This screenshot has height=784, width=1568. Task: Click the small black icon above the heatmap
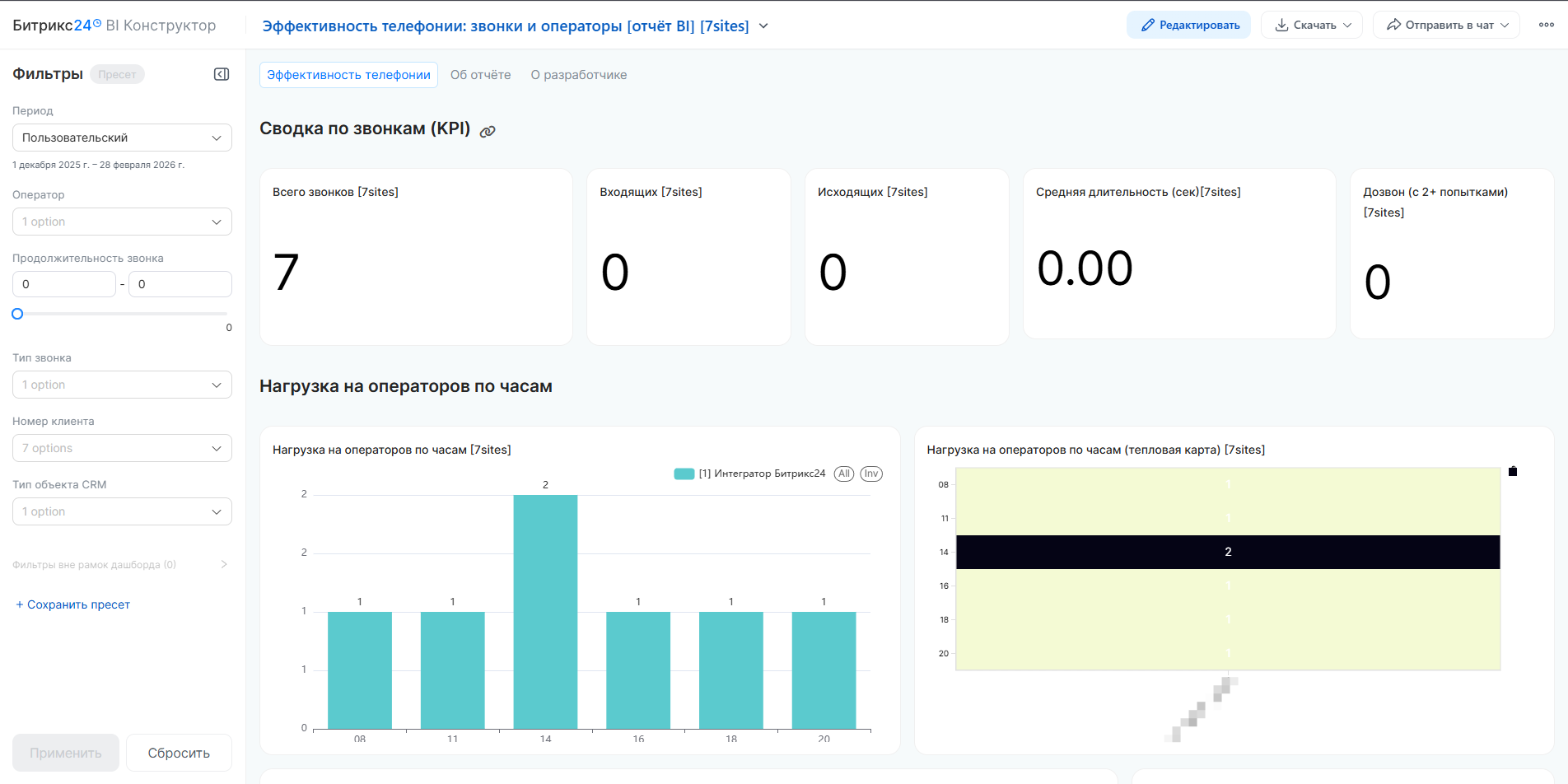[x=1512, y=471]
